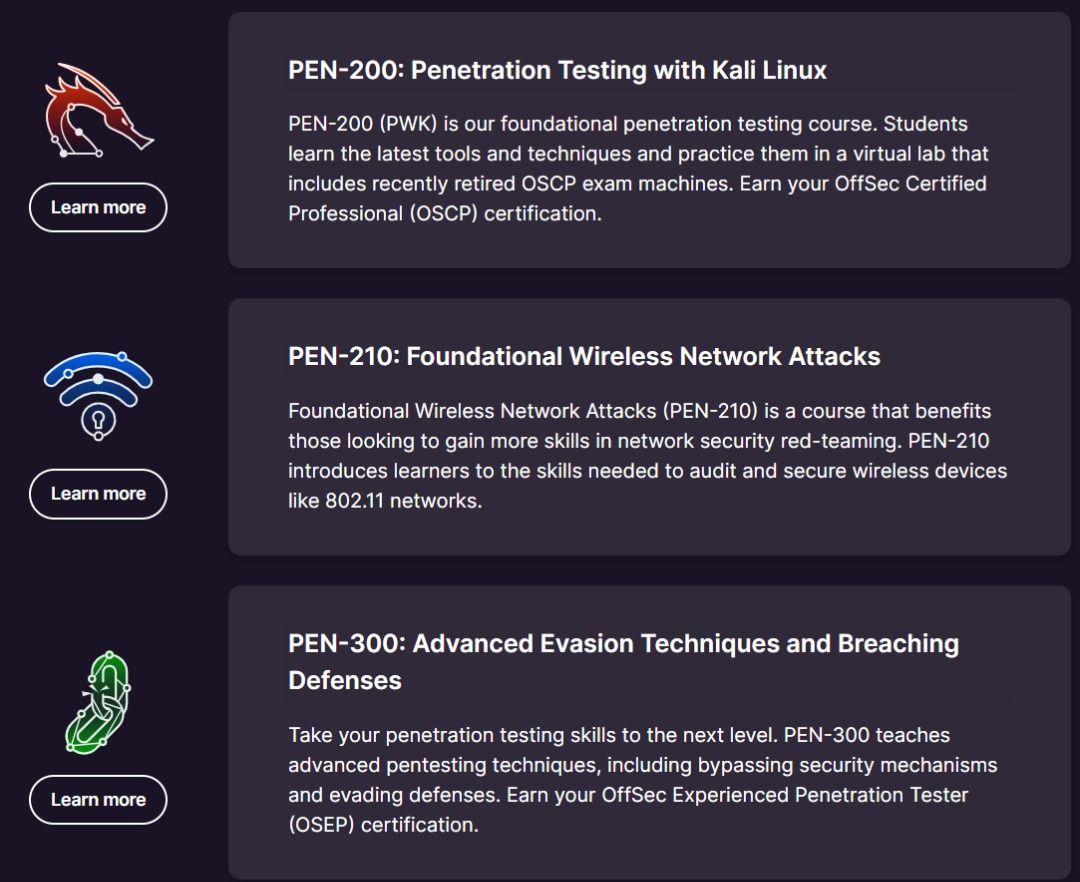The width and height of the screenshot is (1080, 882).
Task: Click the "OffSec Experienced Penetration Tester" text
Action: coord(785,795)
